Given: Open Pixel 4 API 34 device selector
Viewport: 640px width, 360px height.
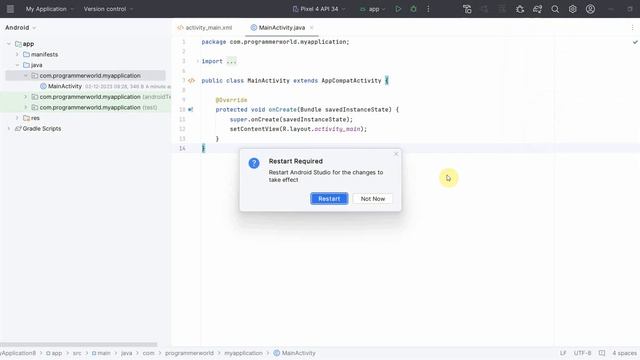Looking at the screenshot, I should (x=319, y=9).
